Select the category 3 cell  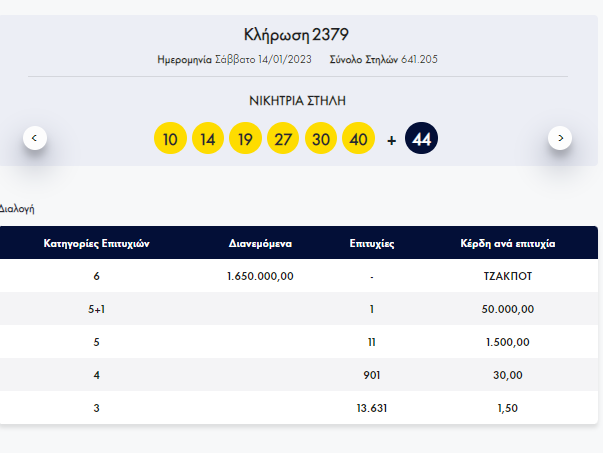pos(97,408)
